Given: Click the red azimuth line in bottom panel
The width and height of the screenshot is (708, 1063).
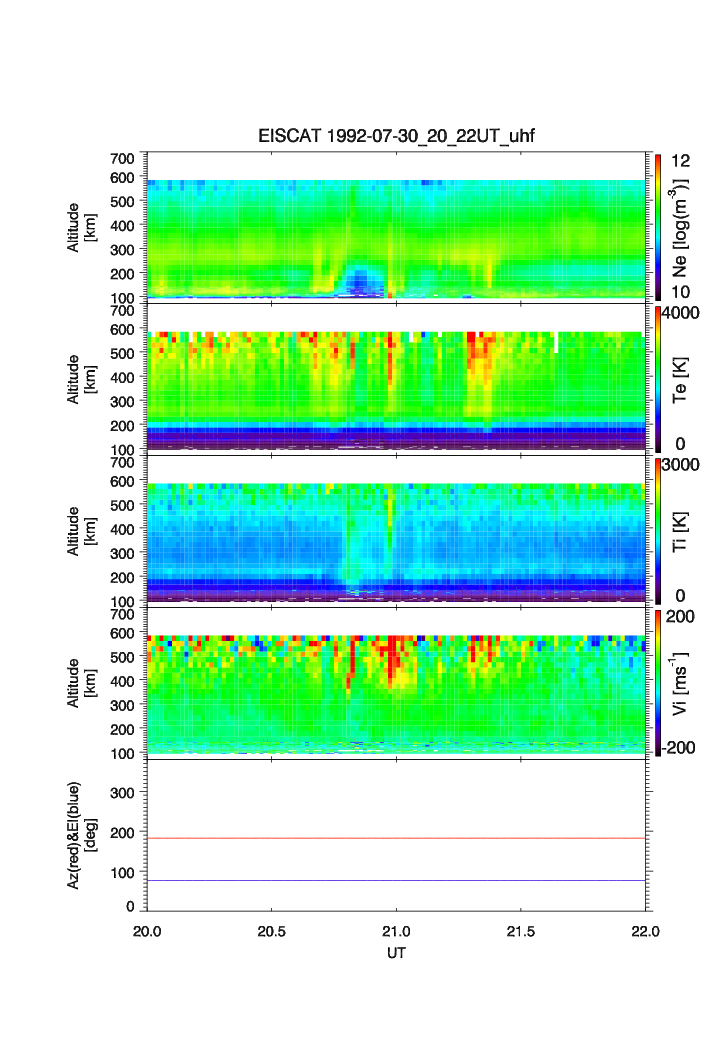Looking at the screenshot, I should click(396, 839).
